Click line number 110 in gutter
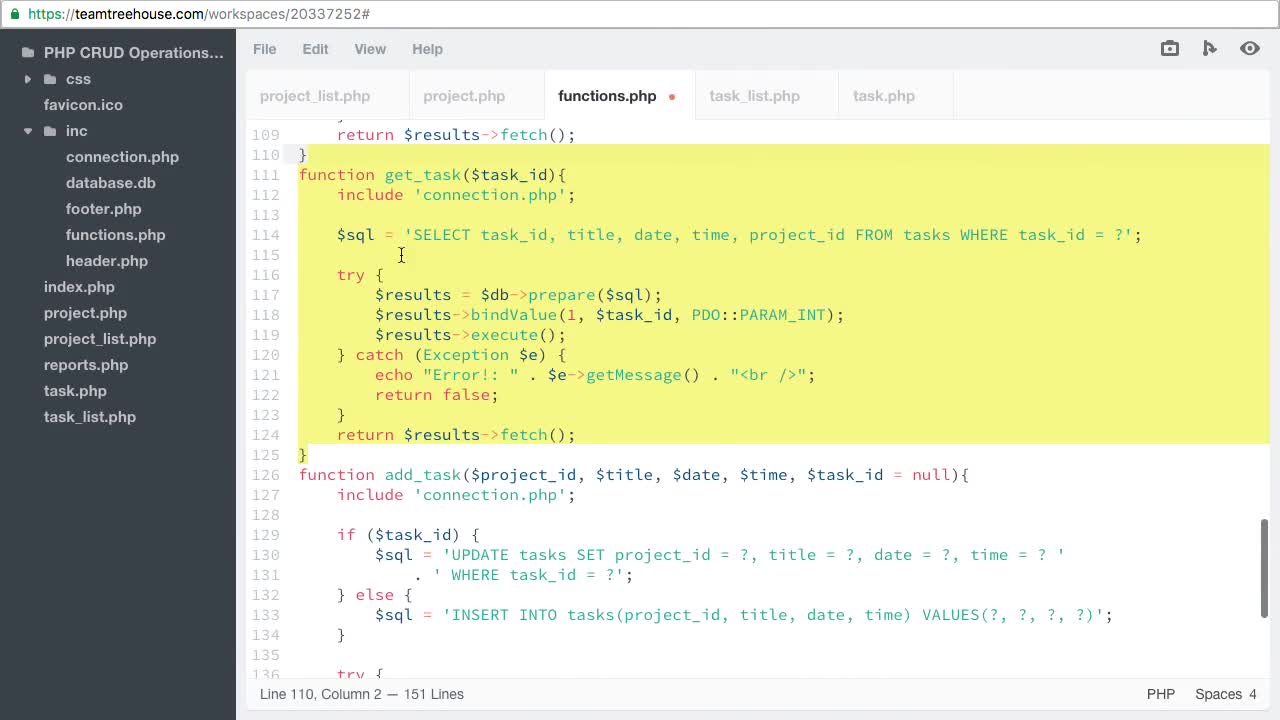This screenshot has height=720, width=1280. pyautogui.click(x=265, y=155)
